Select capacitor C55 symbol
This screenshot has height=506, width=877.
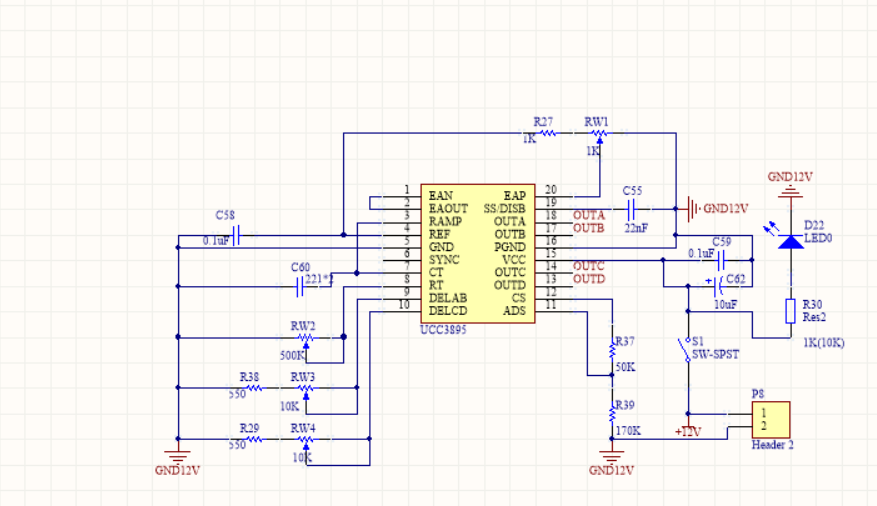tap(631, 209)
